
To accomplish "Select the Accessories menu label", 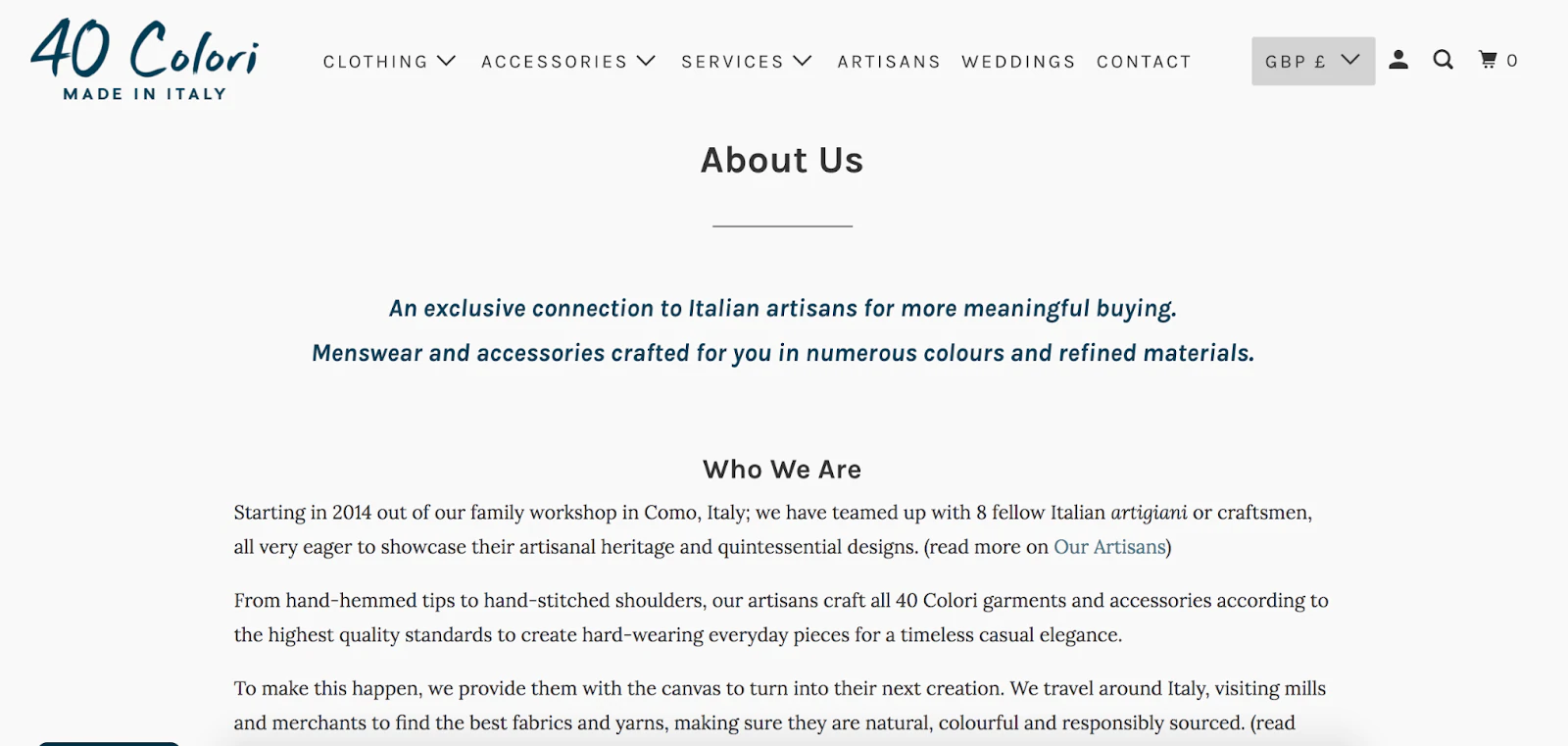I will (x=554, y=62).
